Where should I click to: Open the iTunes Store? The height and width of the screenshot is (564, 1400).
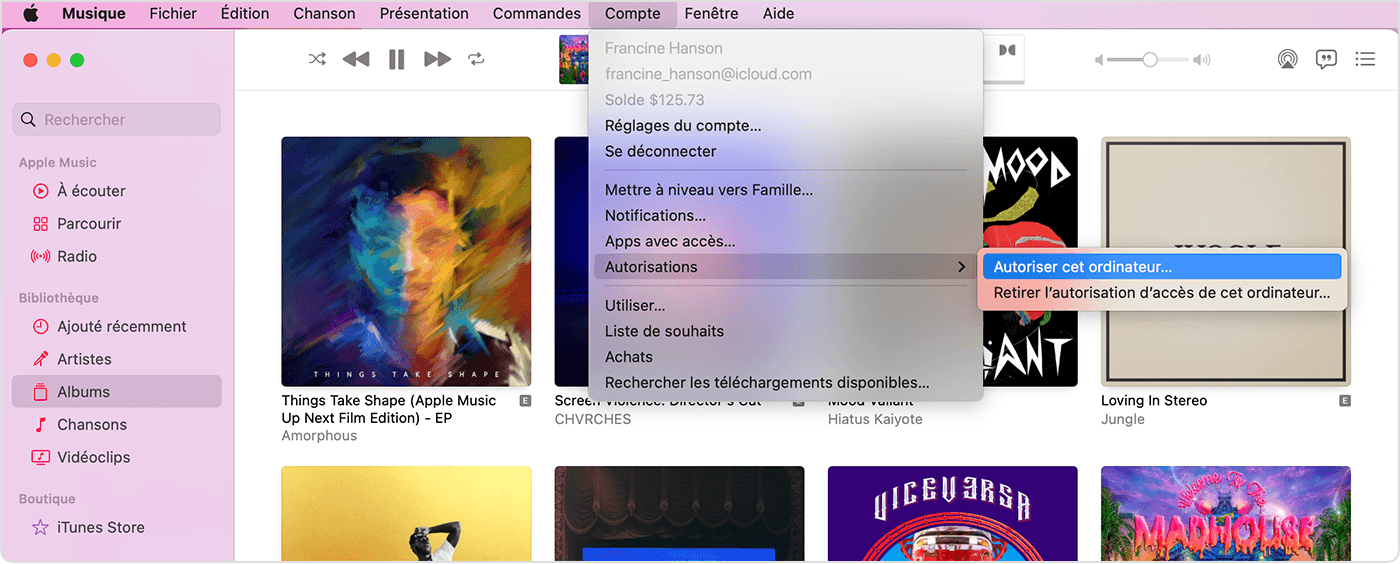click(117, 528)
